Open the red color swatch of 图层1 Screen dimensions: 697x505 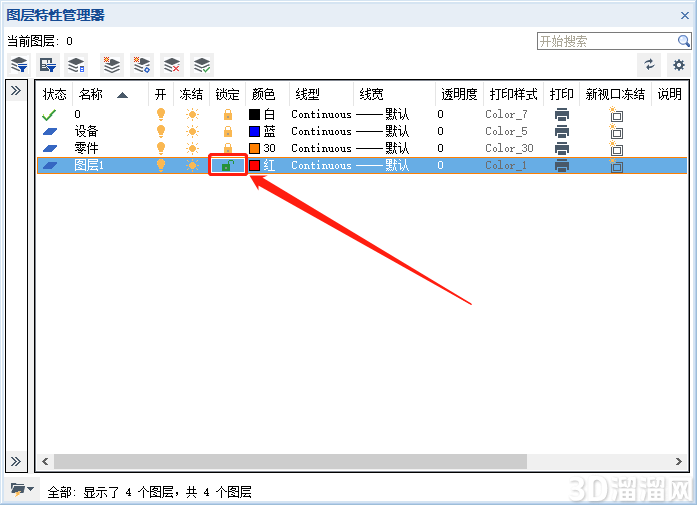(254, 165)
